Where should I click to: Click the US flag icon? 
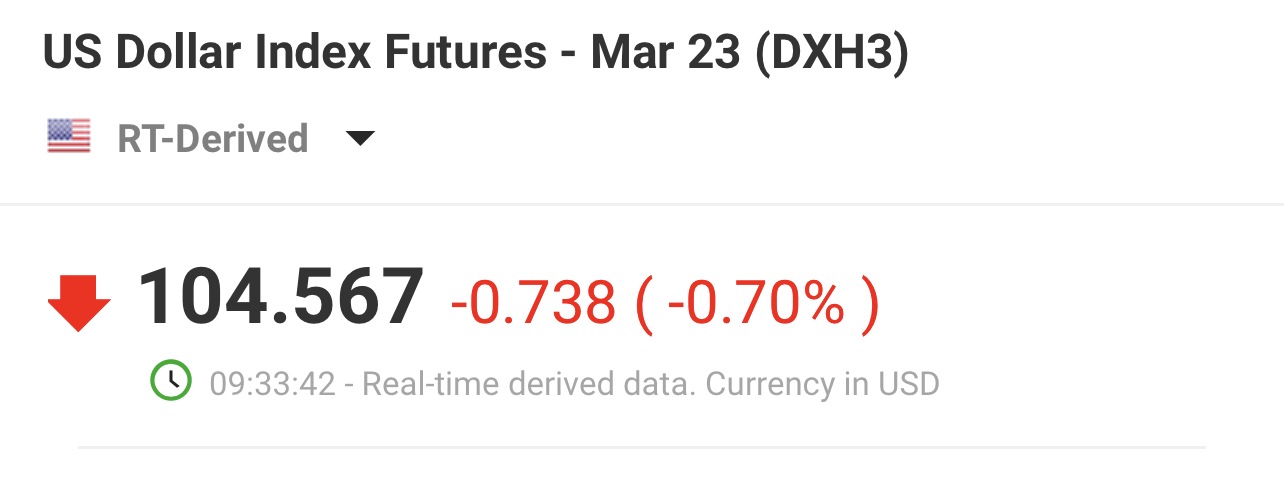click(69, 137)
